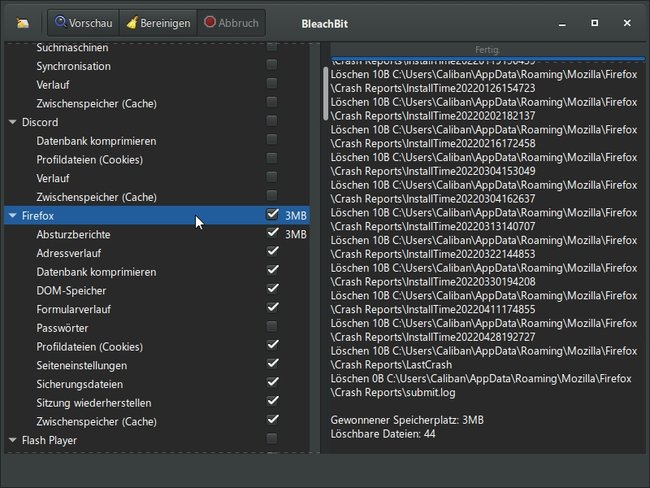Click the Löschbare Dateien: 44 line

click(x=383, y=434)
